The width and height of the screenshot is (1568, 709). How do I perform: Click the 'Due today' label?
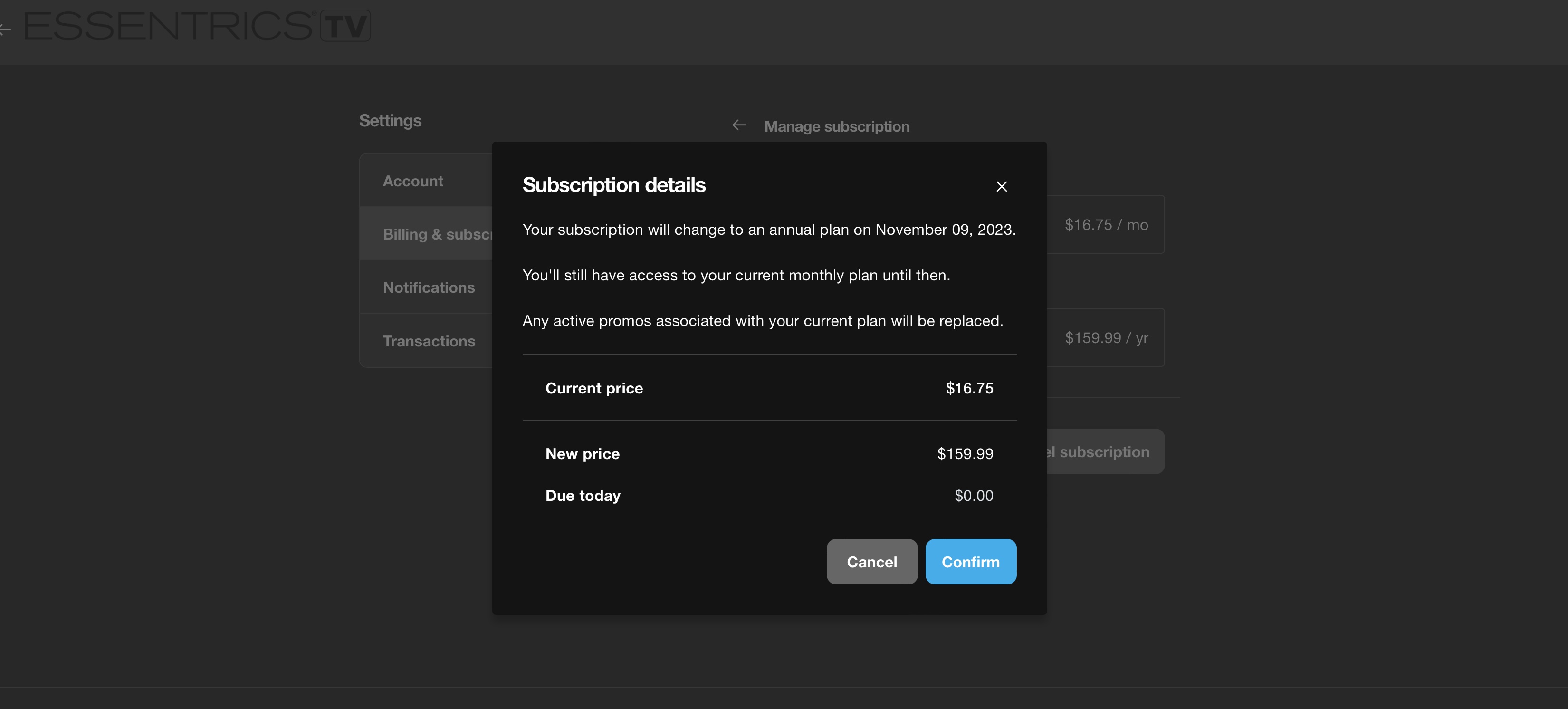pyautogui.click(x=583, y=496)
